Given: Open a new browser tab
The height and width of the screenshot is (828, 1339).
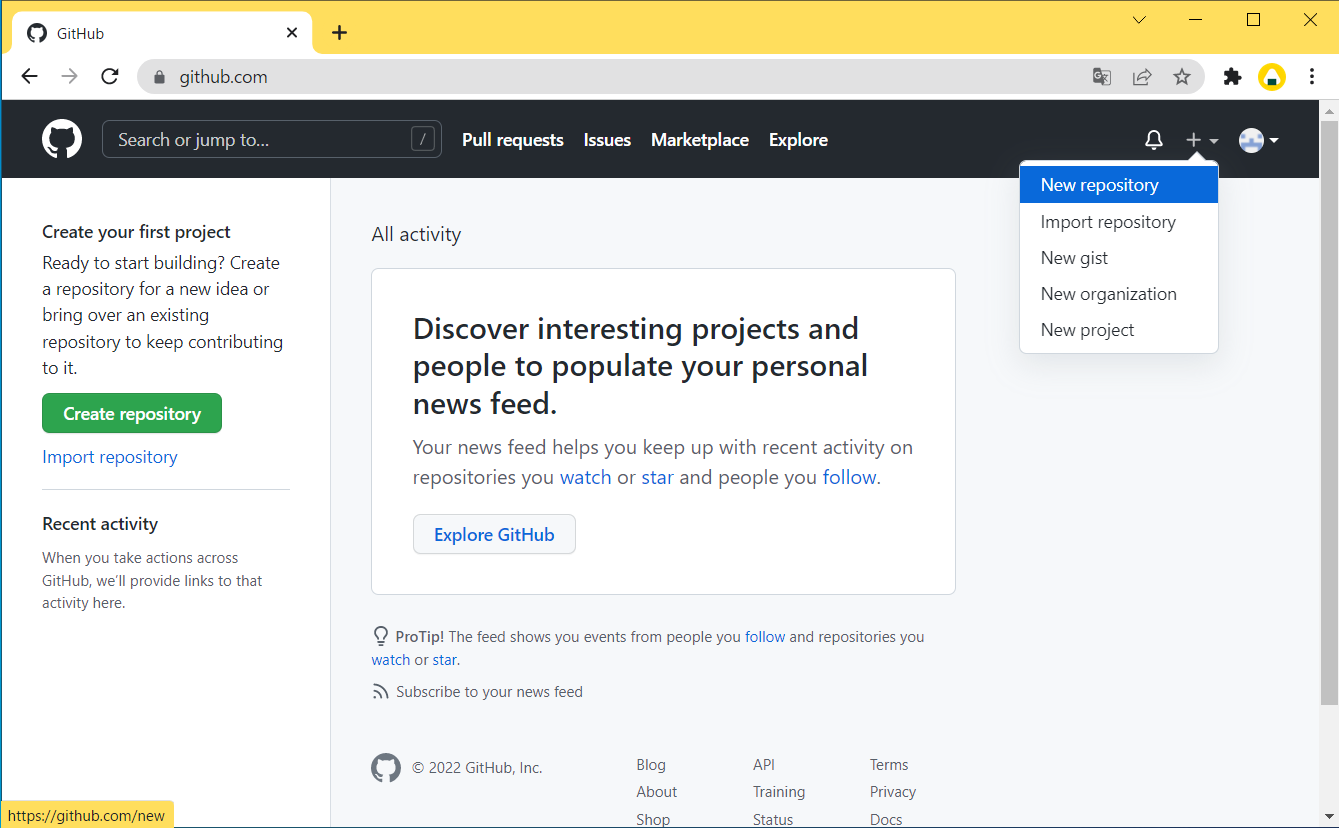Looking at the screenshot, I should [340, 33].
